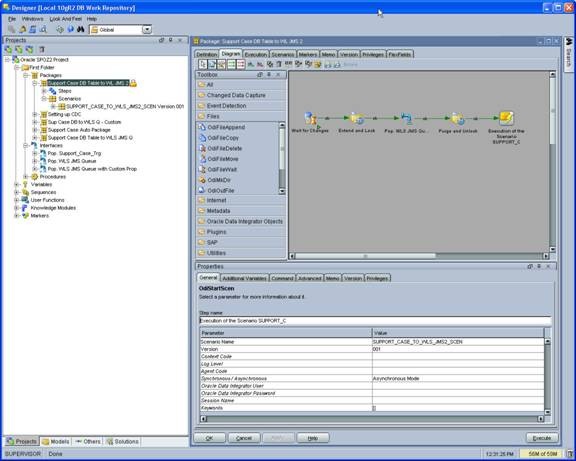Screen dimensions: 576x461
Task: Select the Asynchronous Mode value cell
Action: point(458,378)
